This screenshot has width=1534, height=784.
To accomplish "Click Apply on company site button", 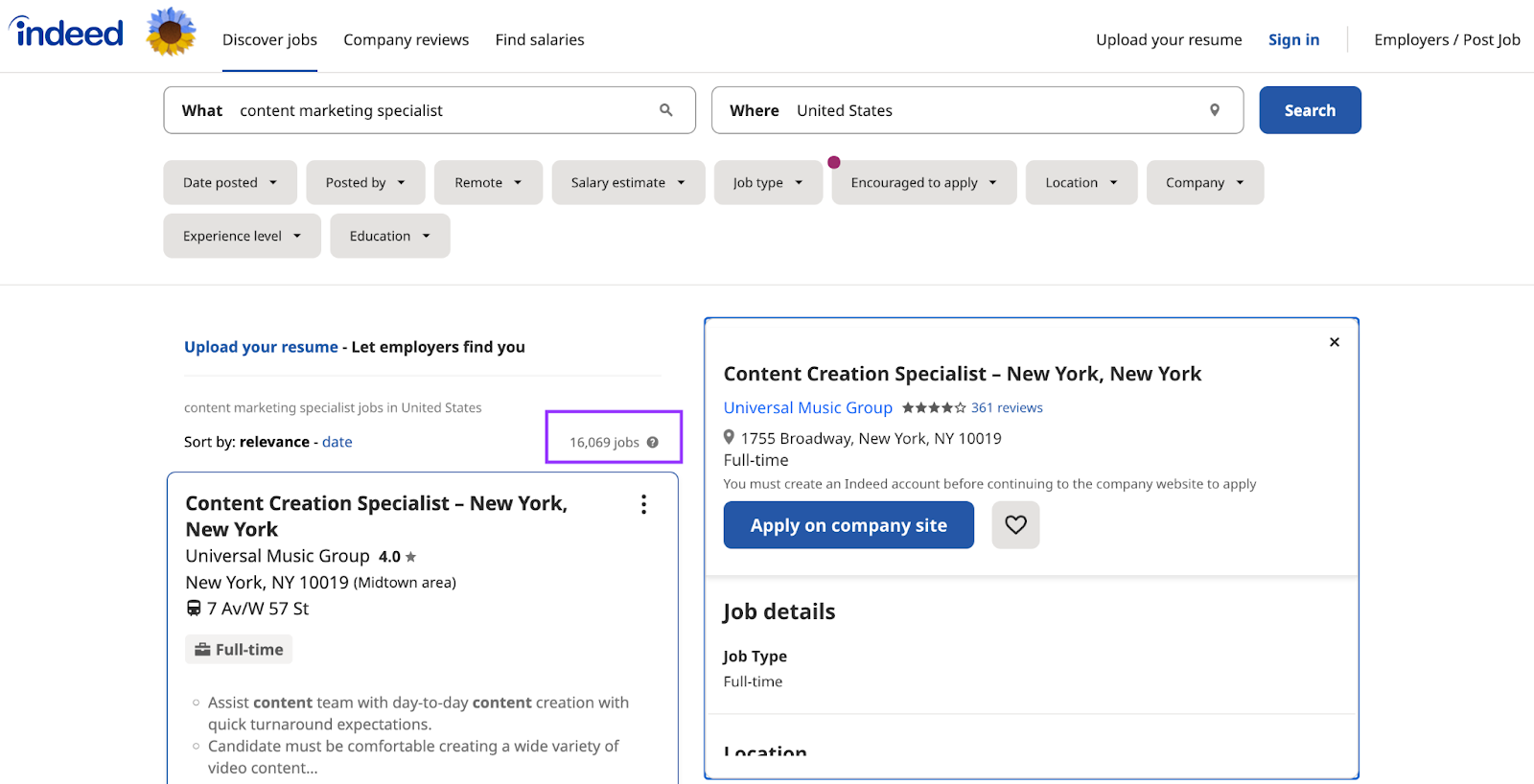I will 848,525.
